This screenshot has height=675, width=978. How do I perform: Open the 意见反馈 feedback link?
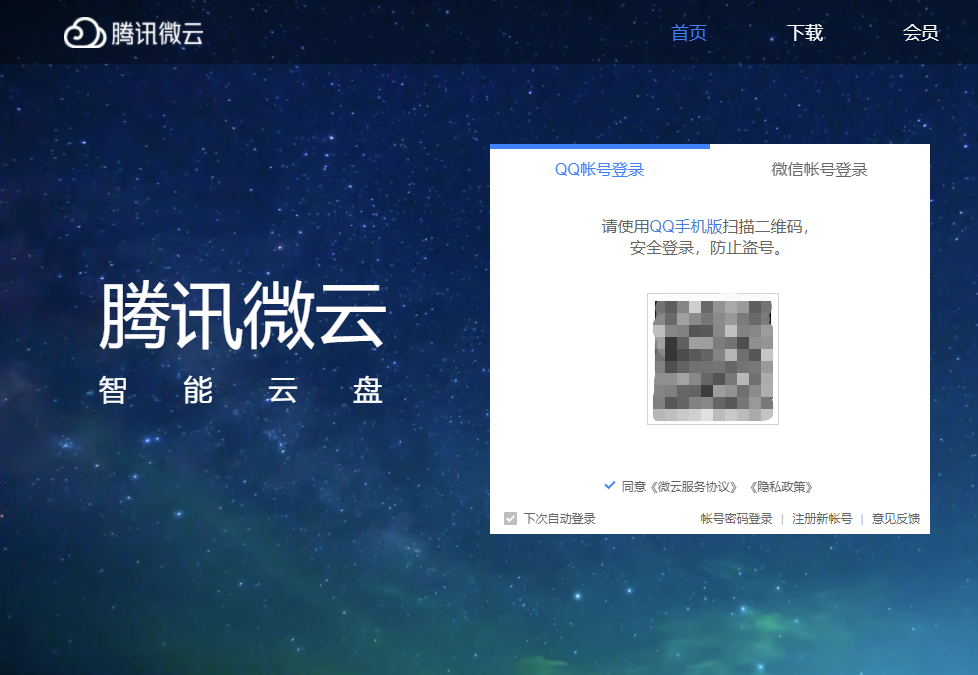point(896,518)
